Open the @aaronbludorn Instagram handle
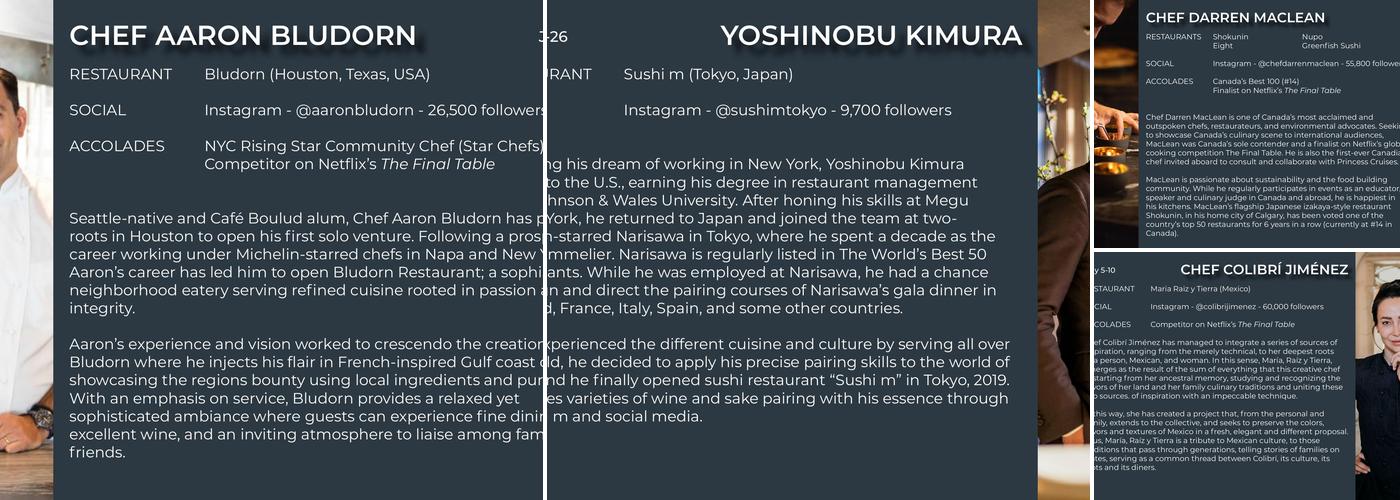 pos(354,110)
